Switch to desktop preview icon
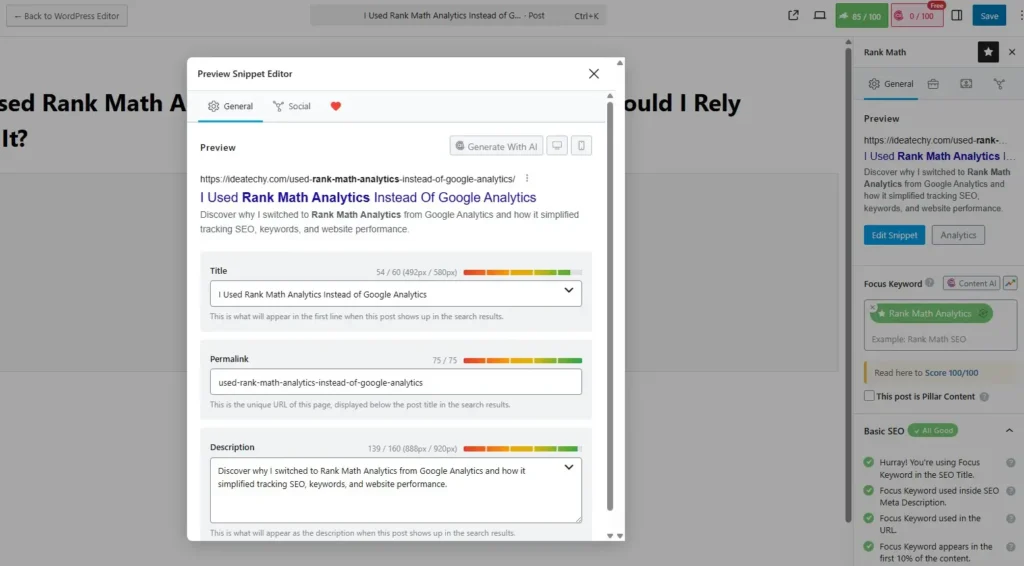 557,146
